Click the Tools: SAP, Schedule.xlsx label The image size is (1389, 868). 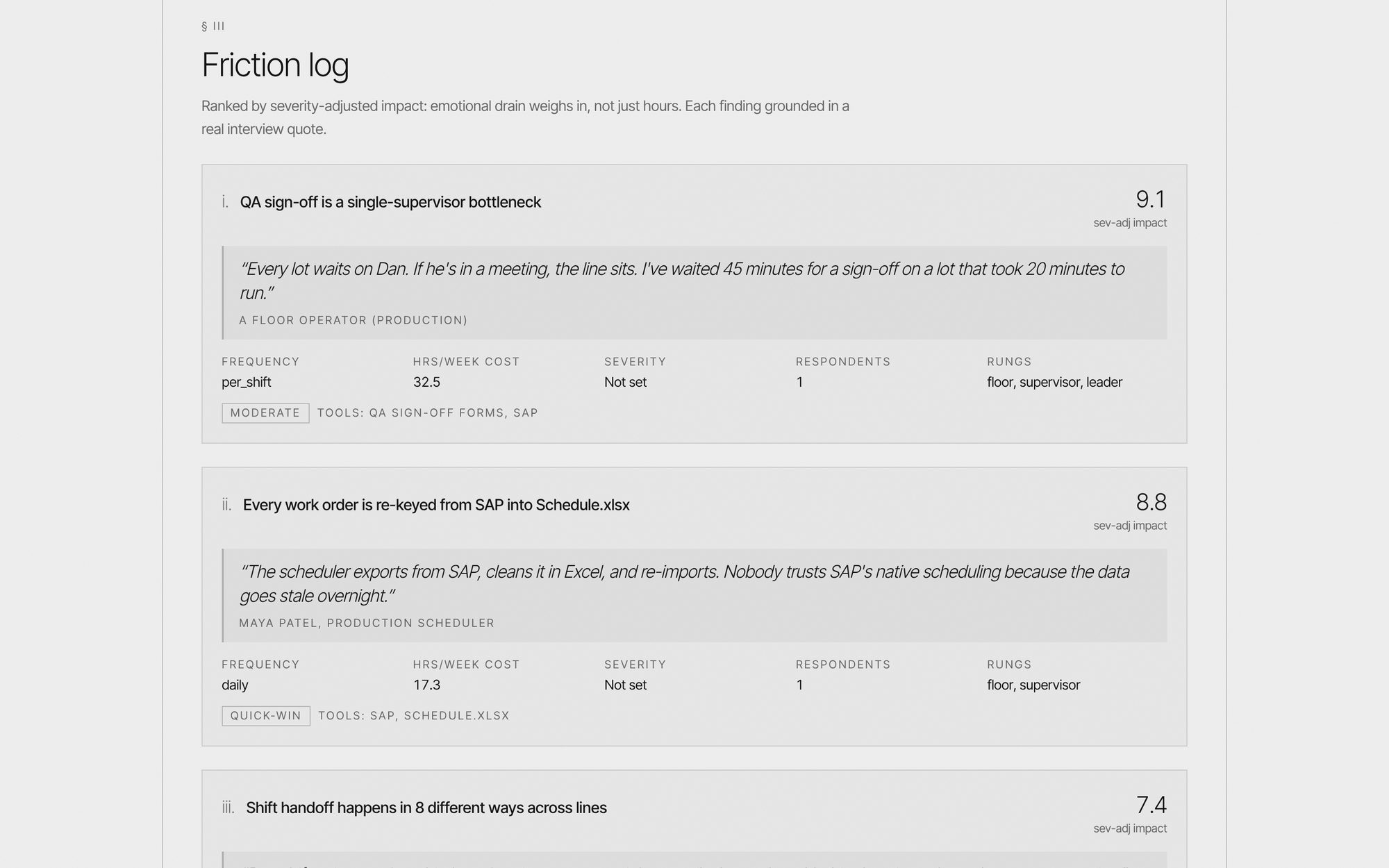point(414,716)
